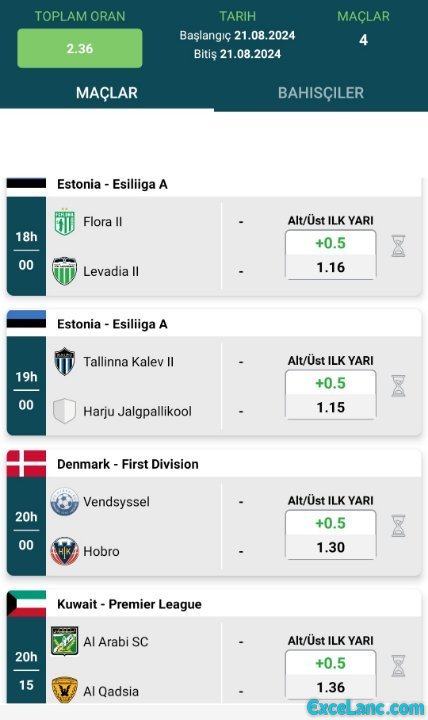Viewport: 428px width, 720px height.
Task: Select the MAÇLAR tab
Action: coord(107,93)
